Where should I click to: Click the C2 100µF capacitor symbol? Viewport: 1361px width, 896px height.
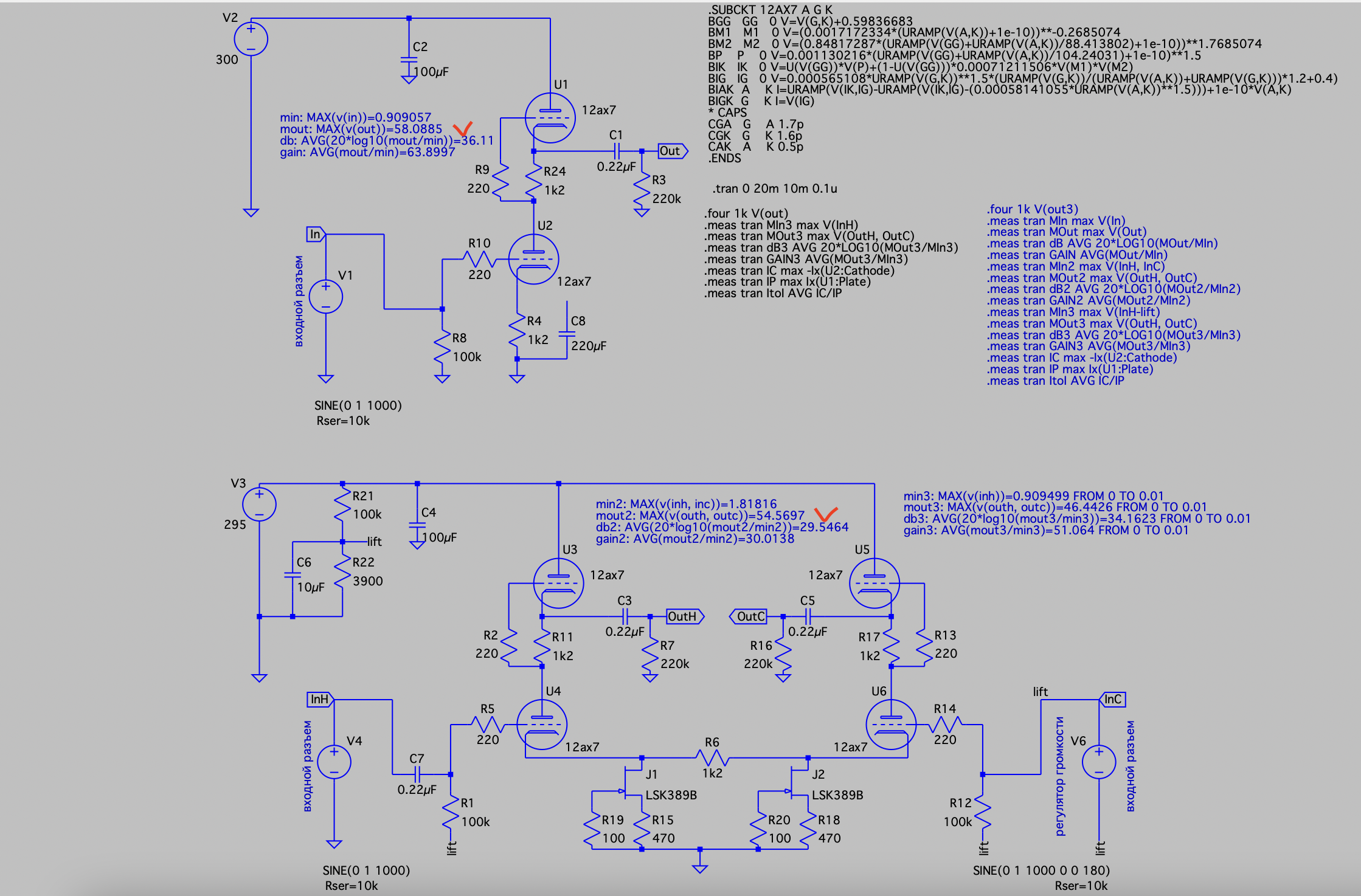pyautogui.click(x=409, y=59)
